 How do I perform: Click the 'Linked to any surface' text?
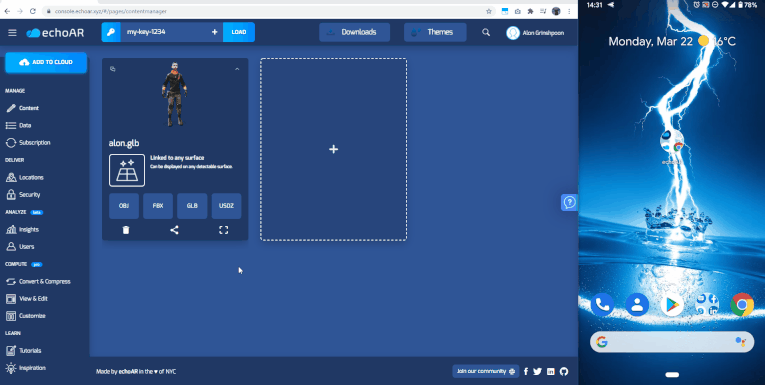pos(177,158)
